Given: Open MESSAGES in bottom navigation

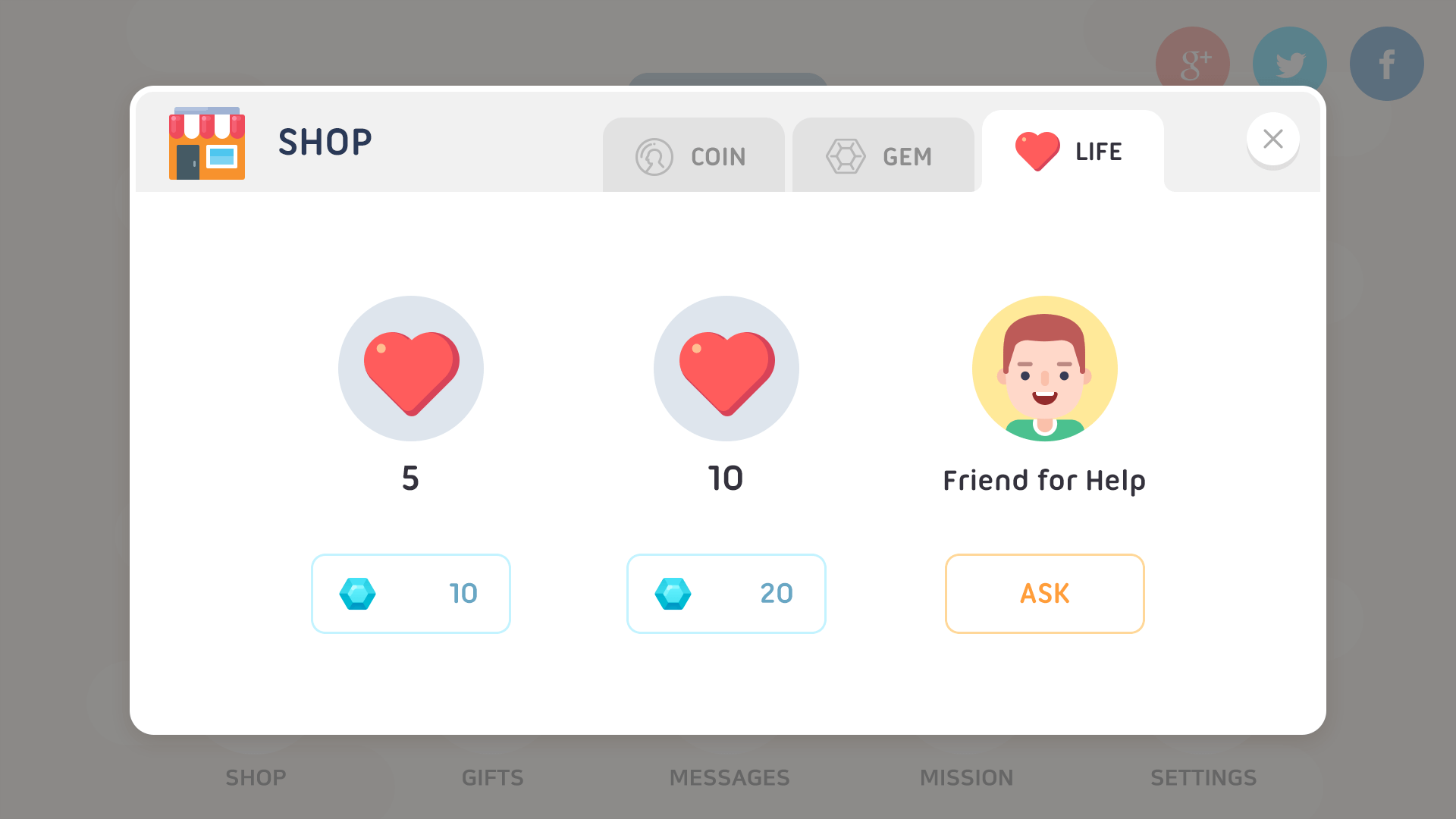Looking at the screenshot, I should point(730,778).
